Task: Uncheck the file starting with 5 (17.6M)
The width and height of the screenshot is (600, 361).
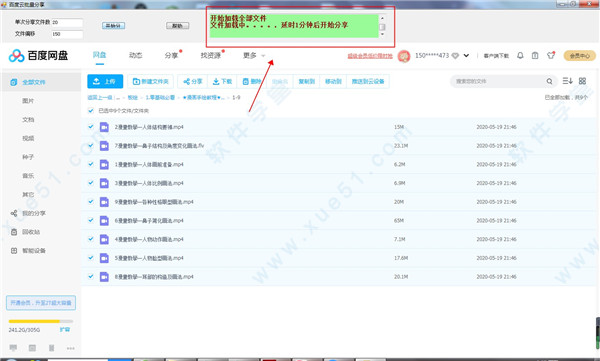Action: pyautogui.click(x=91, y=257)
